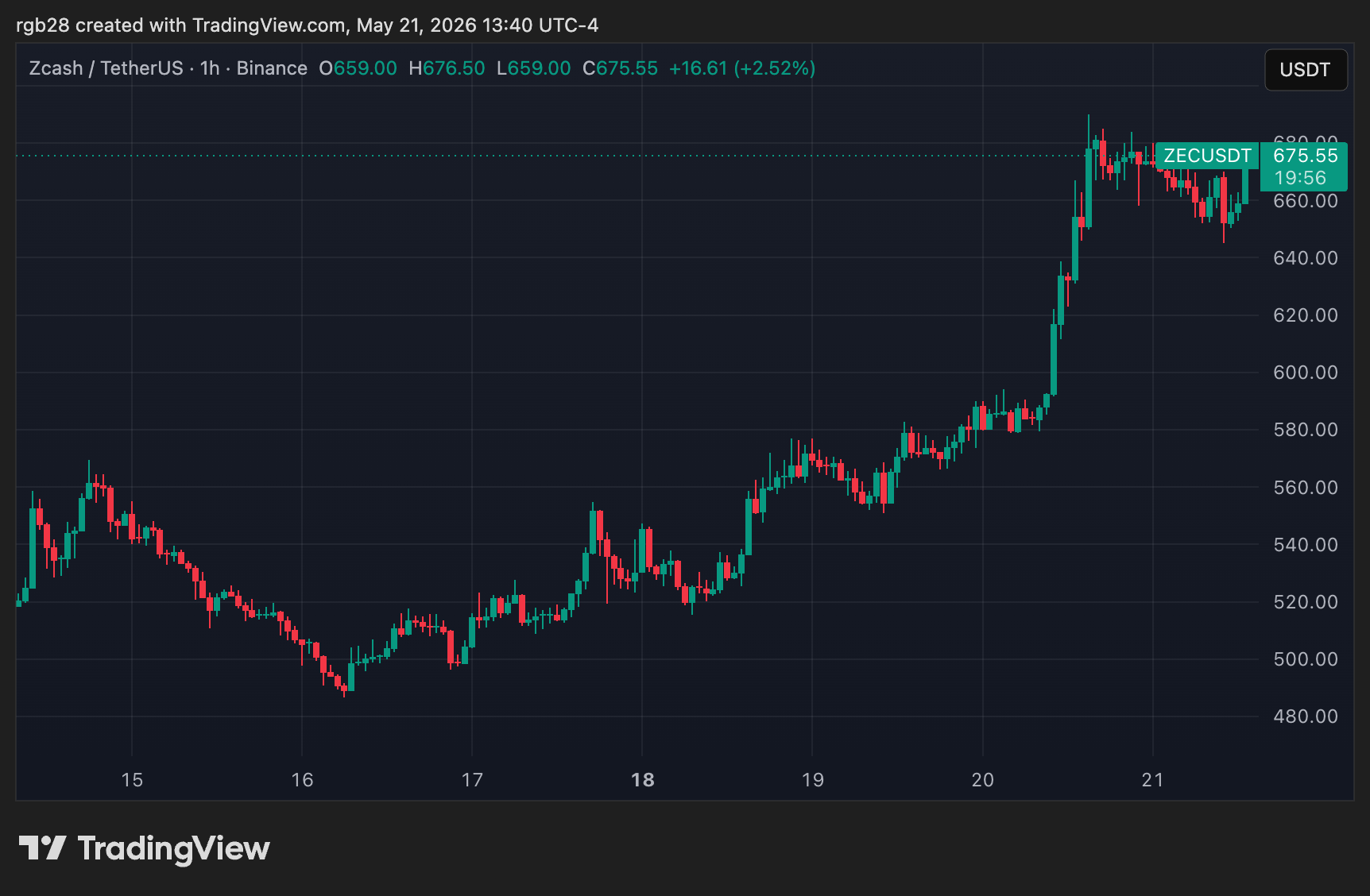
Task: Click the high value H676.50
Action: (x=447, y=68)
